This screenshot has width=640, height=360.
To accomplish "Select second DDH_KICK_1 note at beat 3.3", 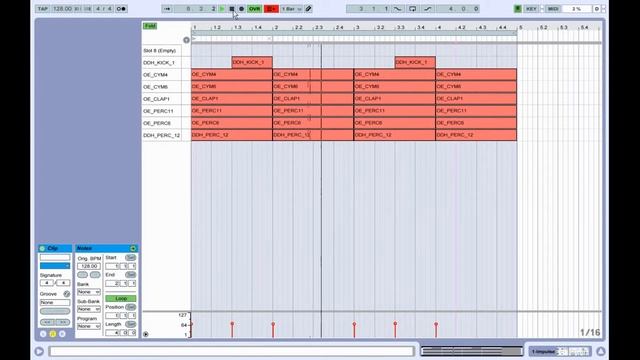I will coord(415,62).
